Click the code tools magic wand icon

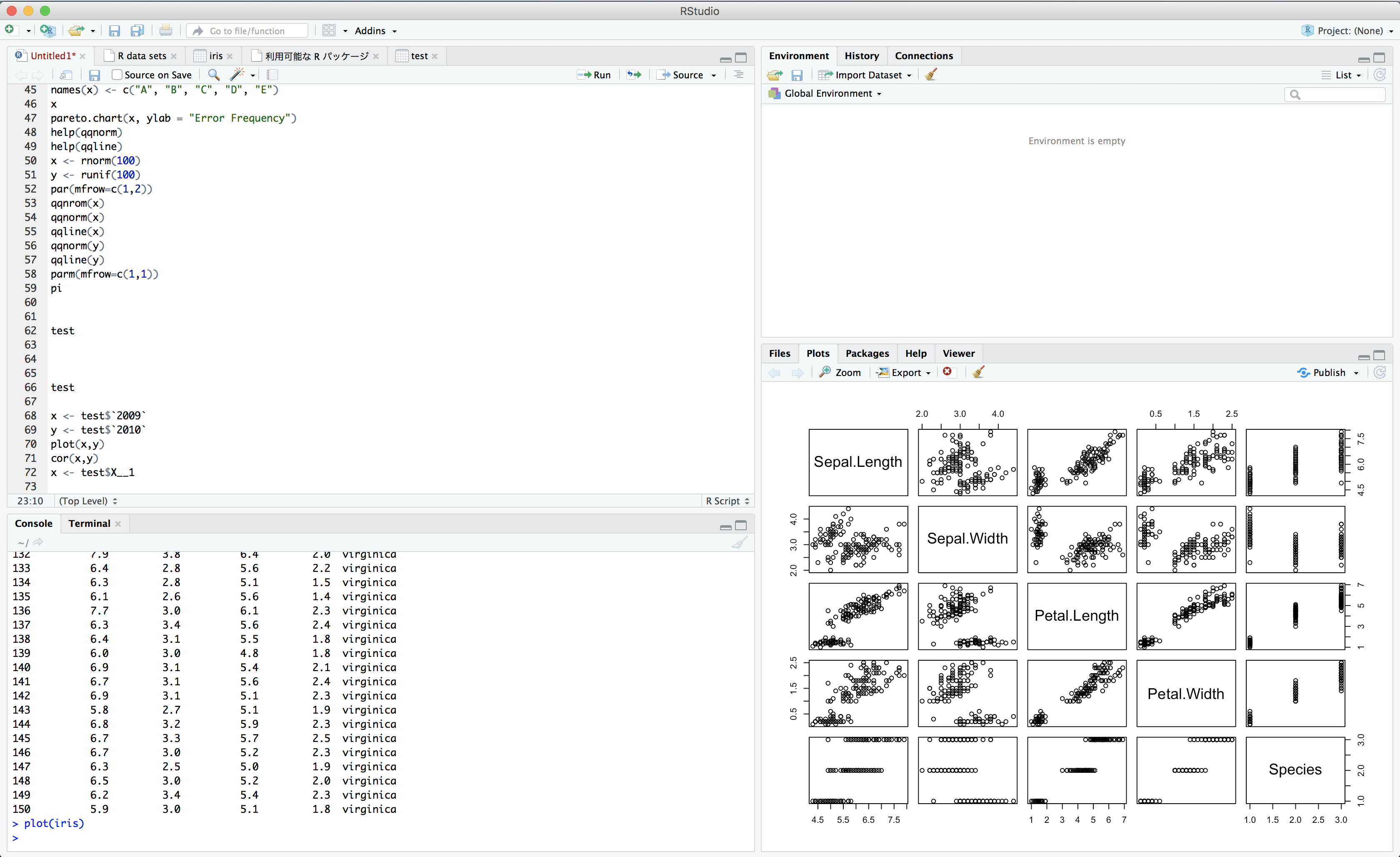point(237,75)
